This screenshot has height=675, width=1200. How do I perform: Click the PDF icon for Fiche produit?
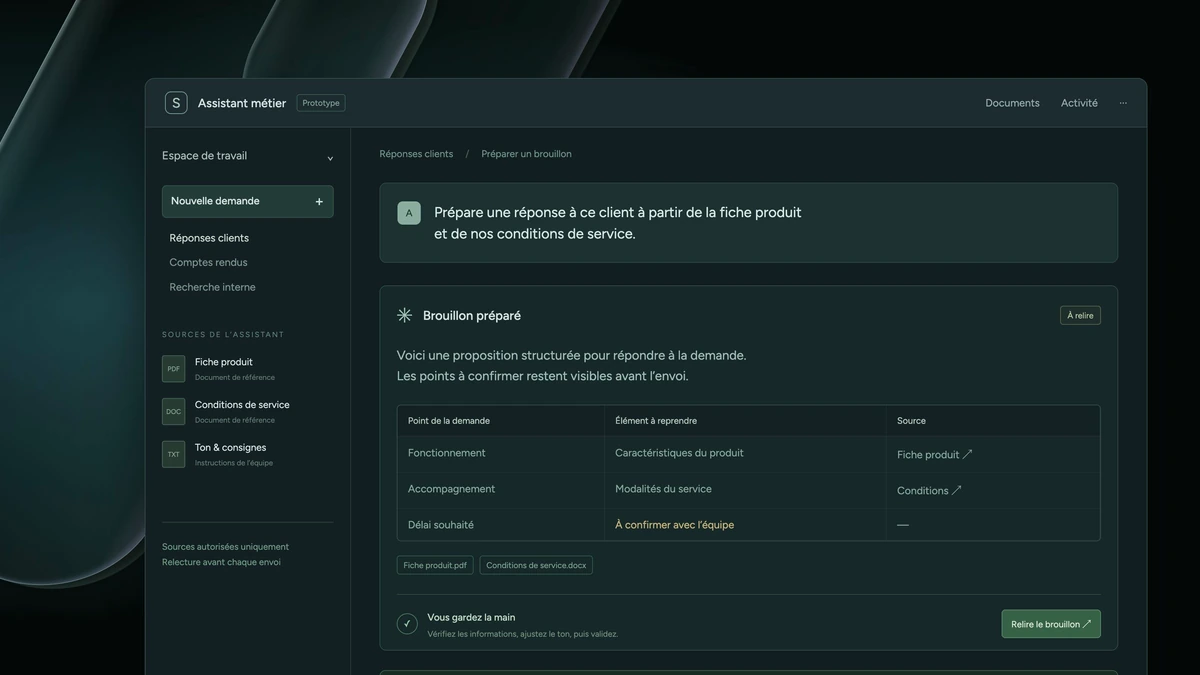174,369
